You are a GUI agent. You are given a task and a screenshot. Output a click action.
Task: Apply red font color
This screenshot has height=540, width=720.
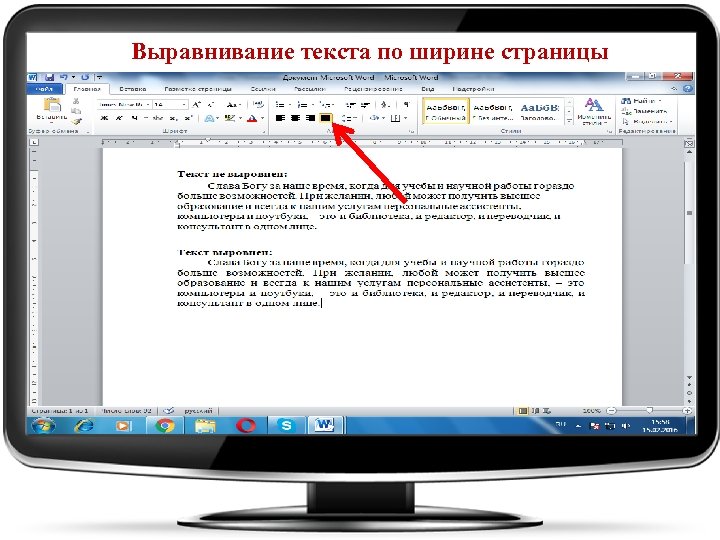click(x=252, y=118)
